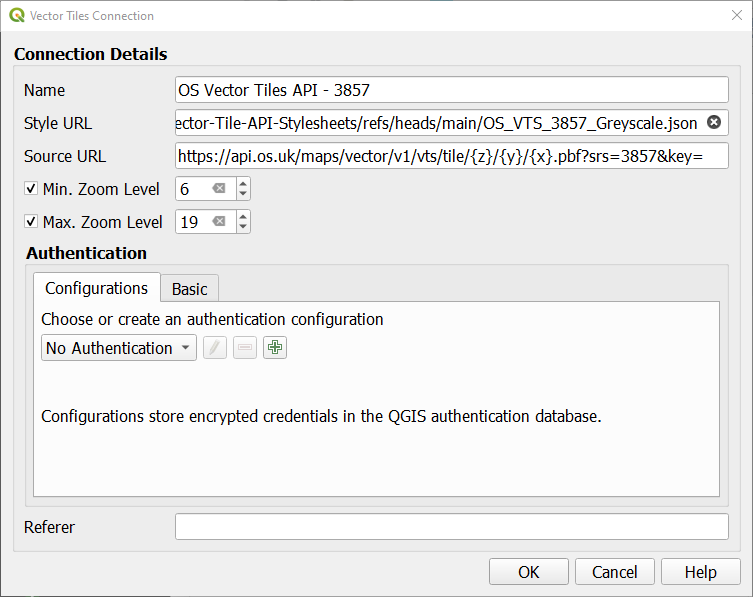Switch to the Basic authentication tab
753x597 pixels.
pos(190,289)
